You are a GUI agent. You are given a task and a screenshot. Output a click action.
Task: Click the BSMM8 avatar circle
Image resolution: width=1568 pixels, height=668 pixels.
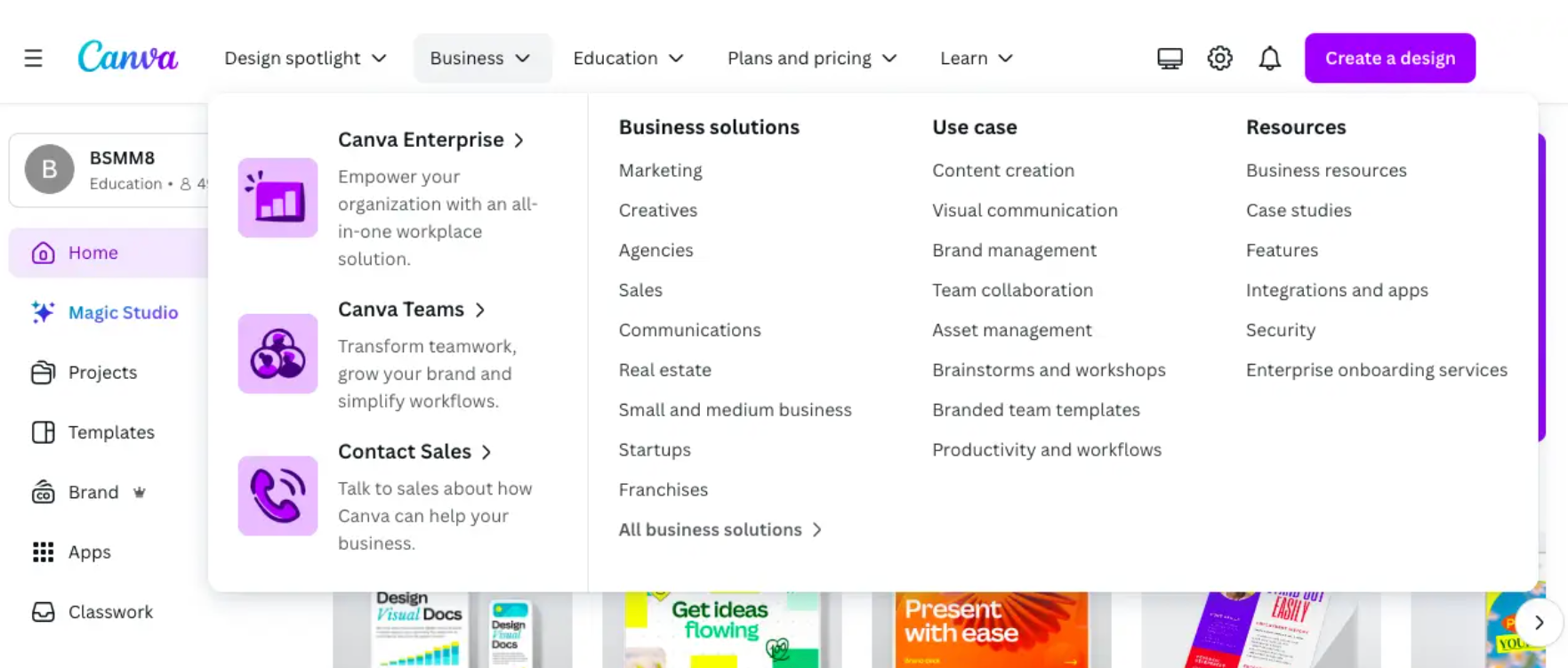(49, 169)
